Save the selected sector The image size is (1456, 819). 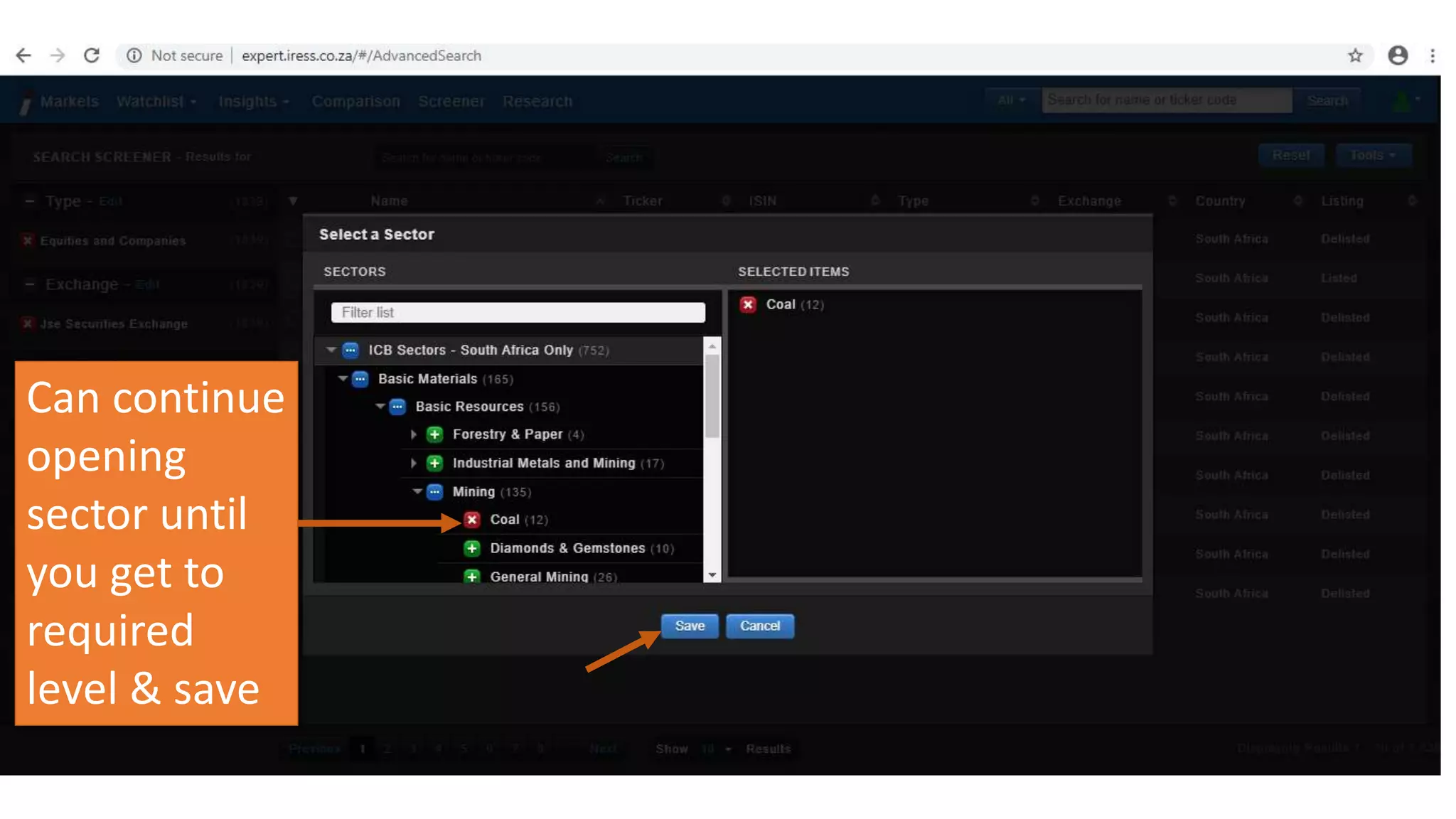pyautogui.click(x=690, y=626)
